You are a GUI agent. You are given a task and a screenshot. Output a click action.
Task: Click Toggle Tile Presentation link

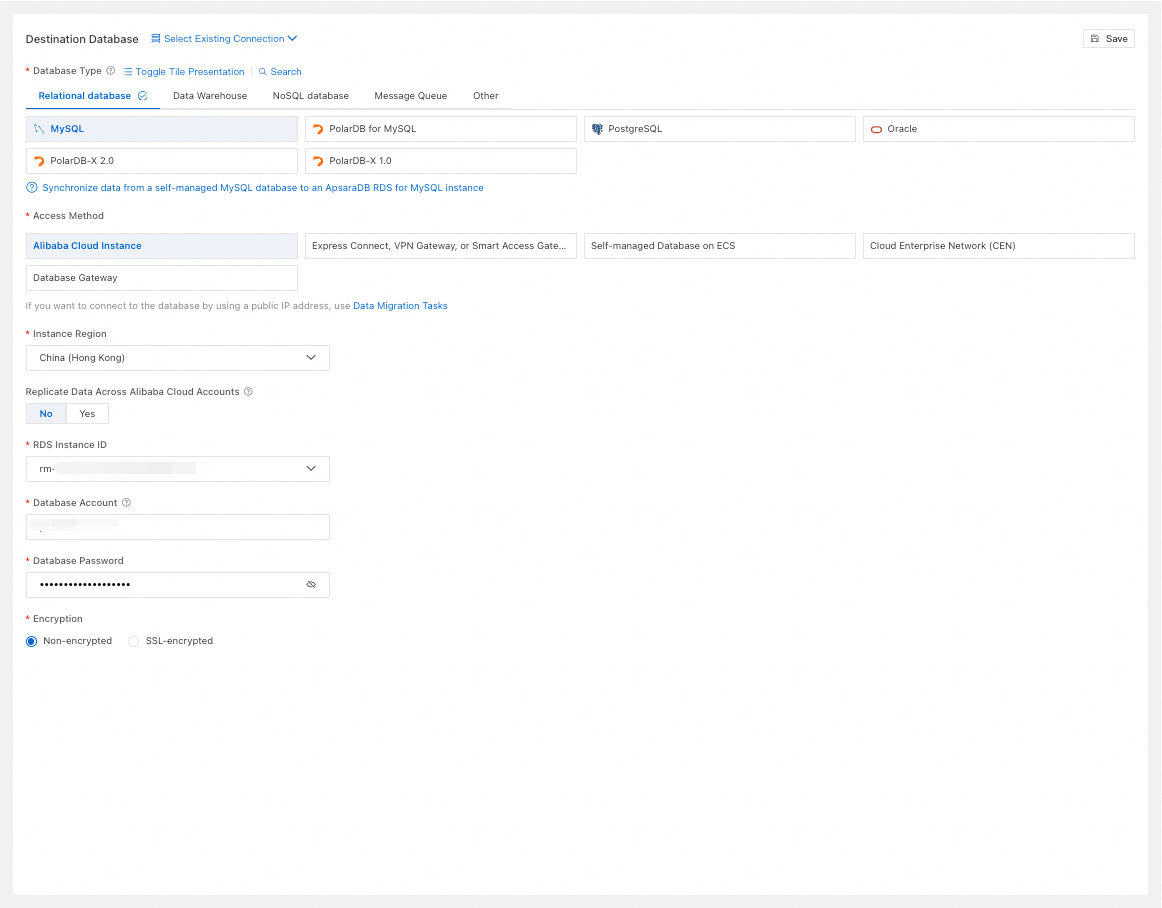[x=184, y=72]
